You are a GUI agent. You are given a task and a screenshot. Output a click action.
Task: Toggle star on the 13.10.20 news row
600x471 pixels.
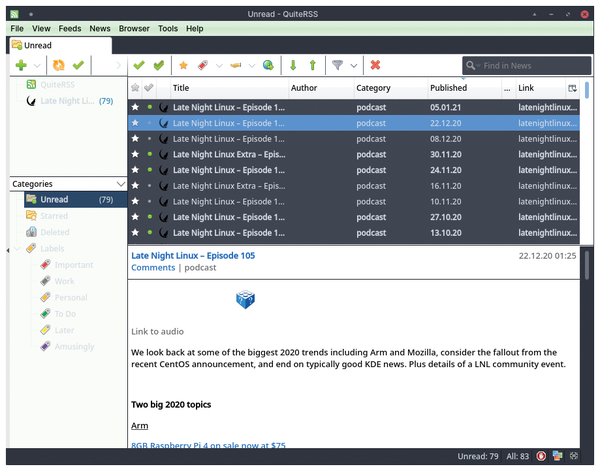pyautogui.click(x=135, y=233)
